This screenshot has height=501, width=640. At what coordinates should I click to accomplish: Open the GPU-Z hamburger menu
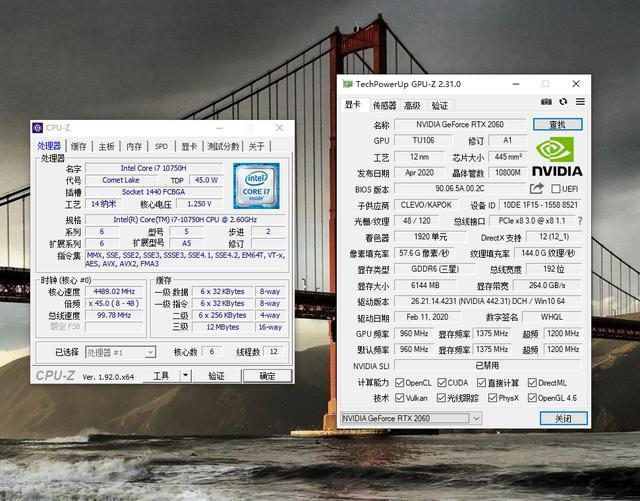click(x=580, y=102)
